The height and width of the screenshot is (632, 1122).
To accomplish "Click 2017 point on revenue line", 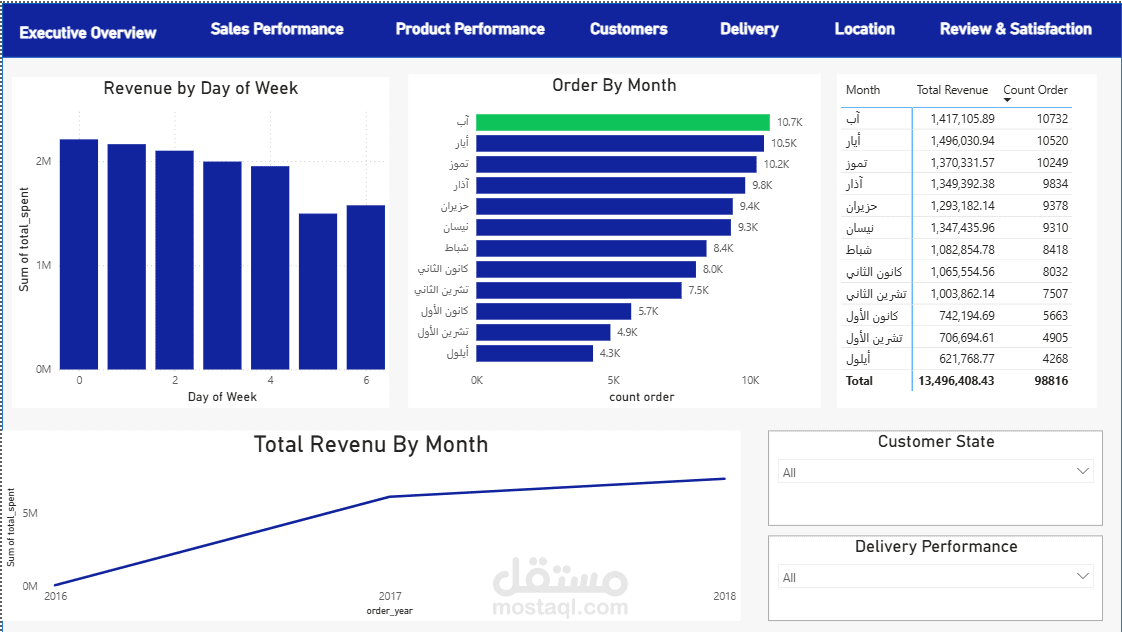I will point(389,497).
